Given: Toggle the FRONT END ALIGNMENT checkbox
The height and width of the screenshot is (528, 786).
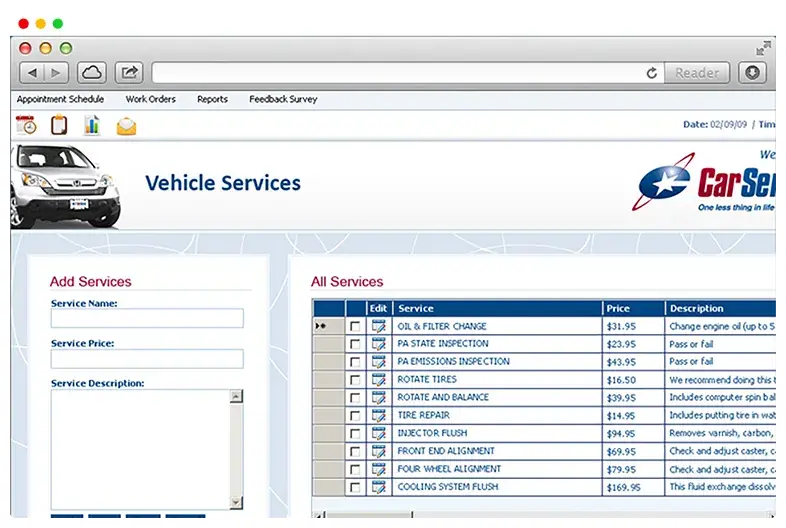Looking at the screenshot, I should coord(355,451).
